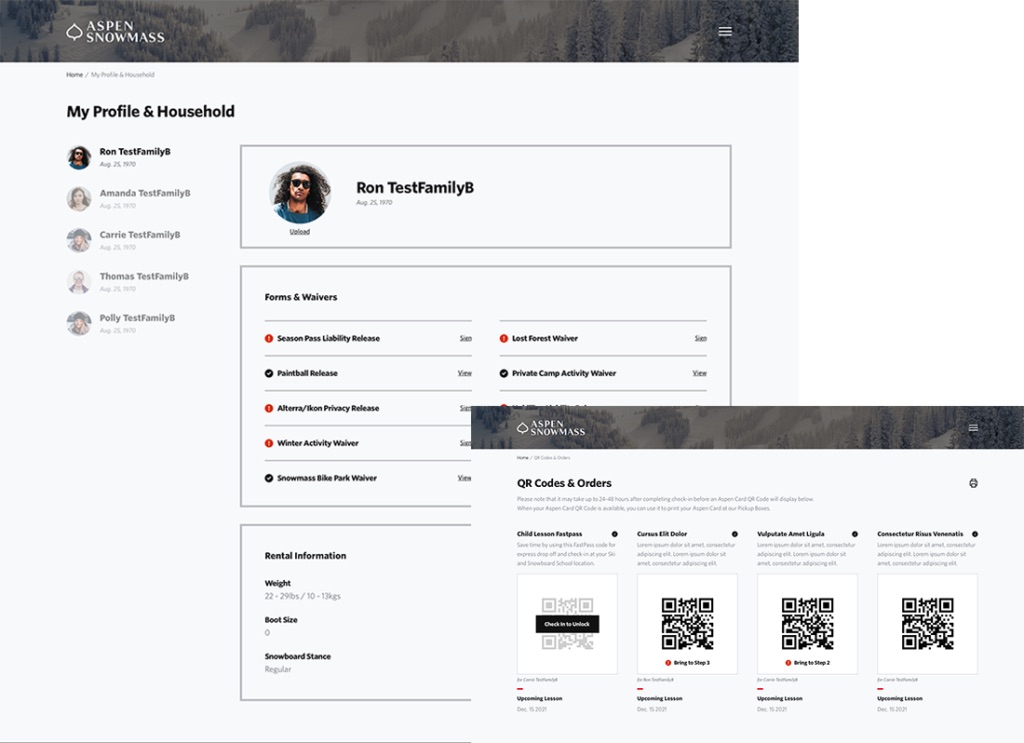
Task: Click the print icon beside QR Codes & Orders
Action: pos(973,483)
